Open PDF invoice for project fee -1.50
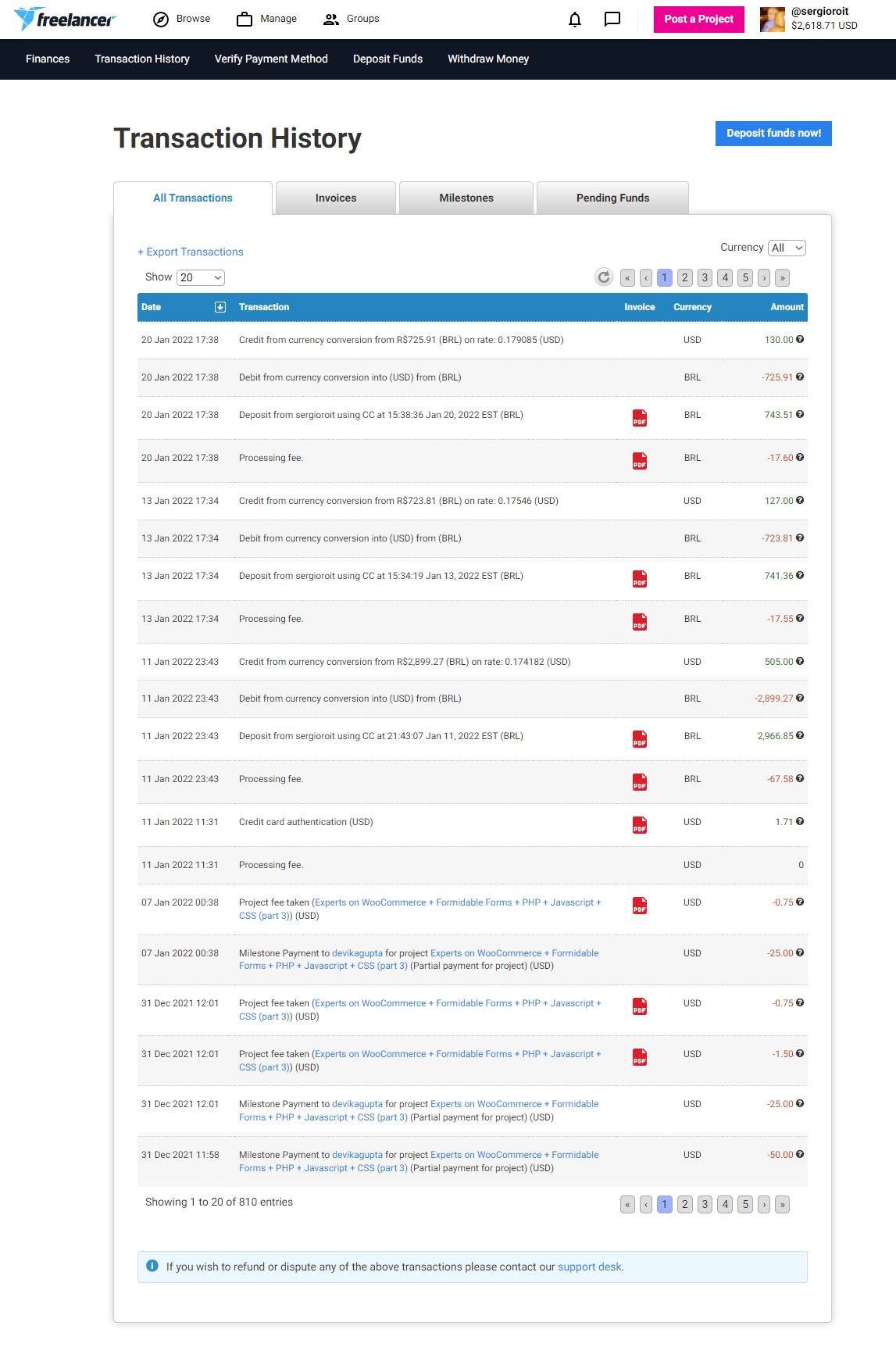Image resolution: width=896 pixels, height=1365 pixels. click(x=640, y=1057)
